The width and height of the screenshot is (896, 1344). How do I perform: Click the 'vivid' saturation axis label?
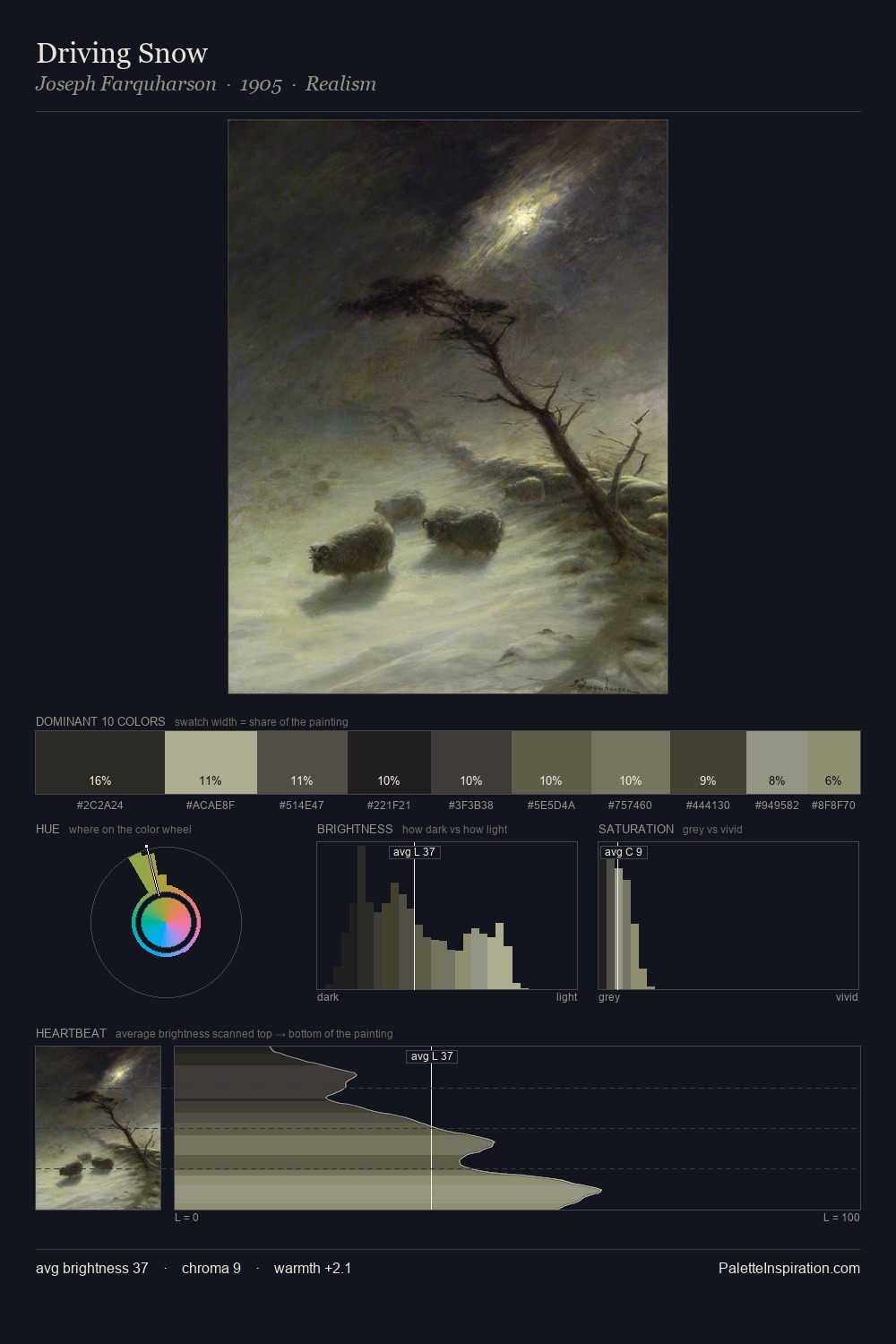[847, 997]
